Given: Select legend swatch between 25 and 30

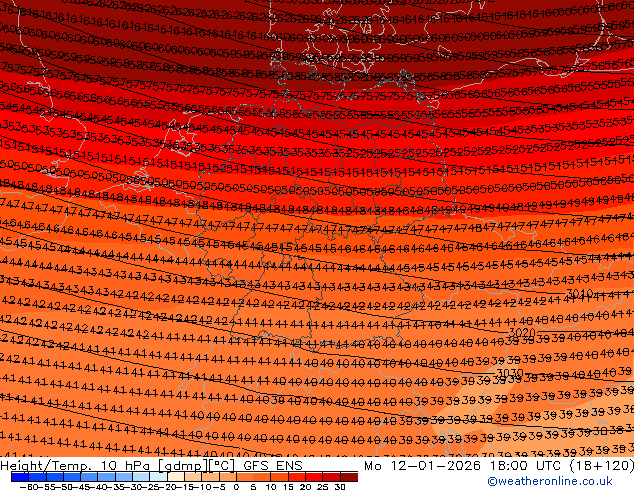Looking at the screenshot, I should point(332,477).
